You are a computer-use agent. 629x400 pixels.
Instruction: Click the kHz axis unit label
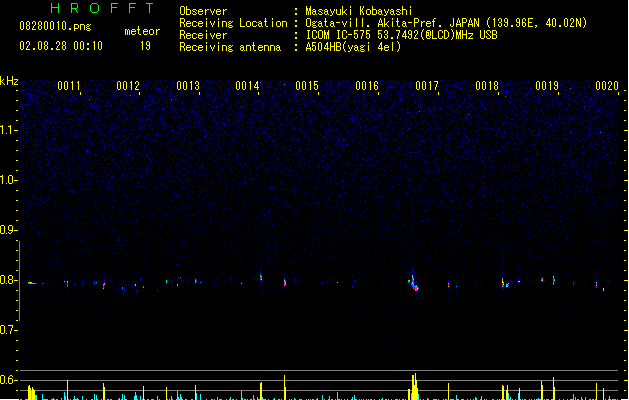coord(9,81)
